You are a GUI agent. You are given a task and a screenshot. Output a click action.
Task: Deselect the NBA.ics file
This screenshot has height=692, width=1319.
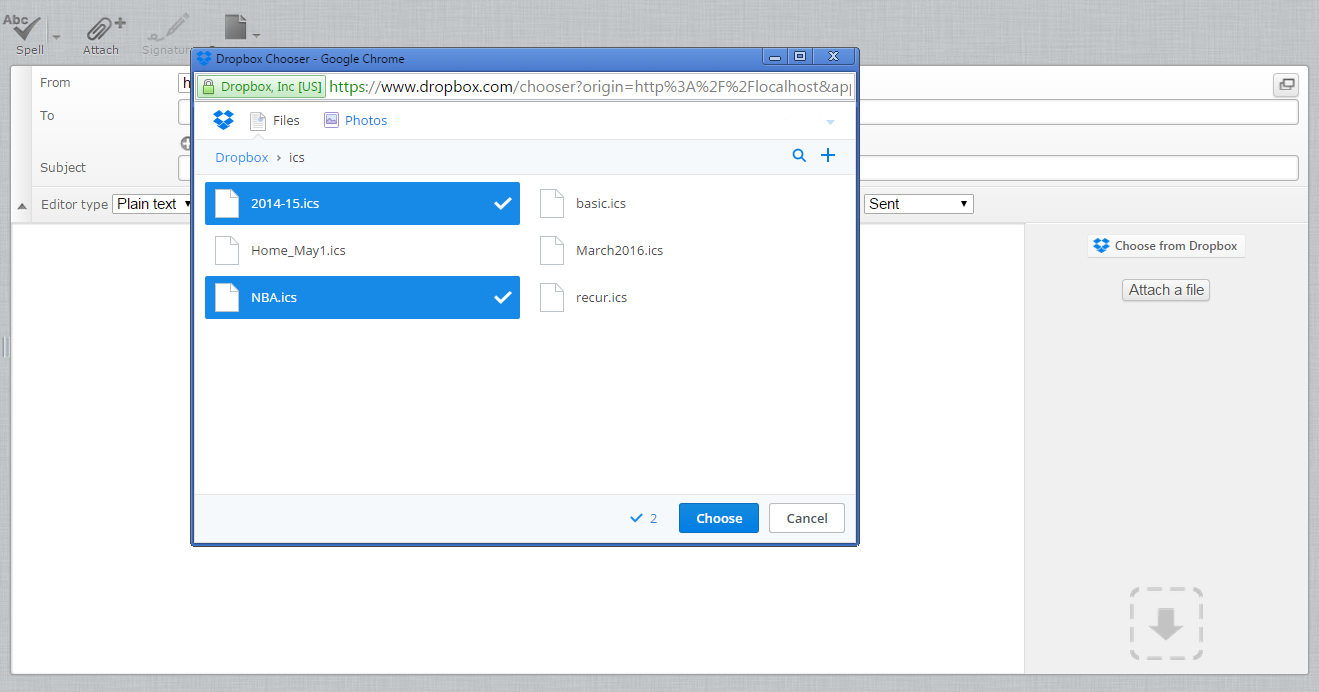[x=362, y=297]
